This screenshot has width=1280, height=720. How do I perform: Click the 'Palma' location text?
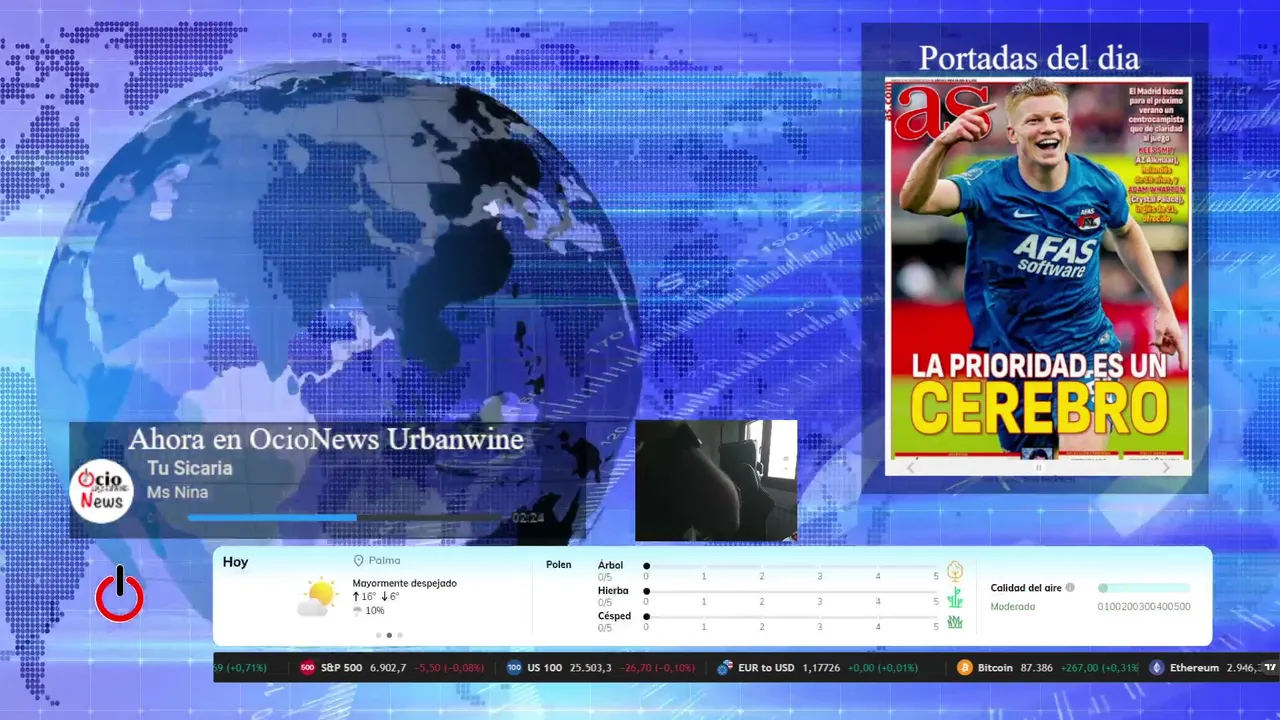384,561
